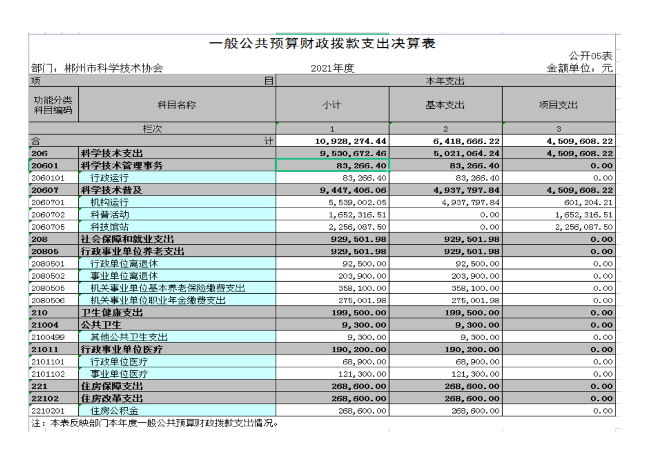Select the 21011 行政事业单位医疗 cell
This screenshot has height=459, width=650.
coord(177,349)
